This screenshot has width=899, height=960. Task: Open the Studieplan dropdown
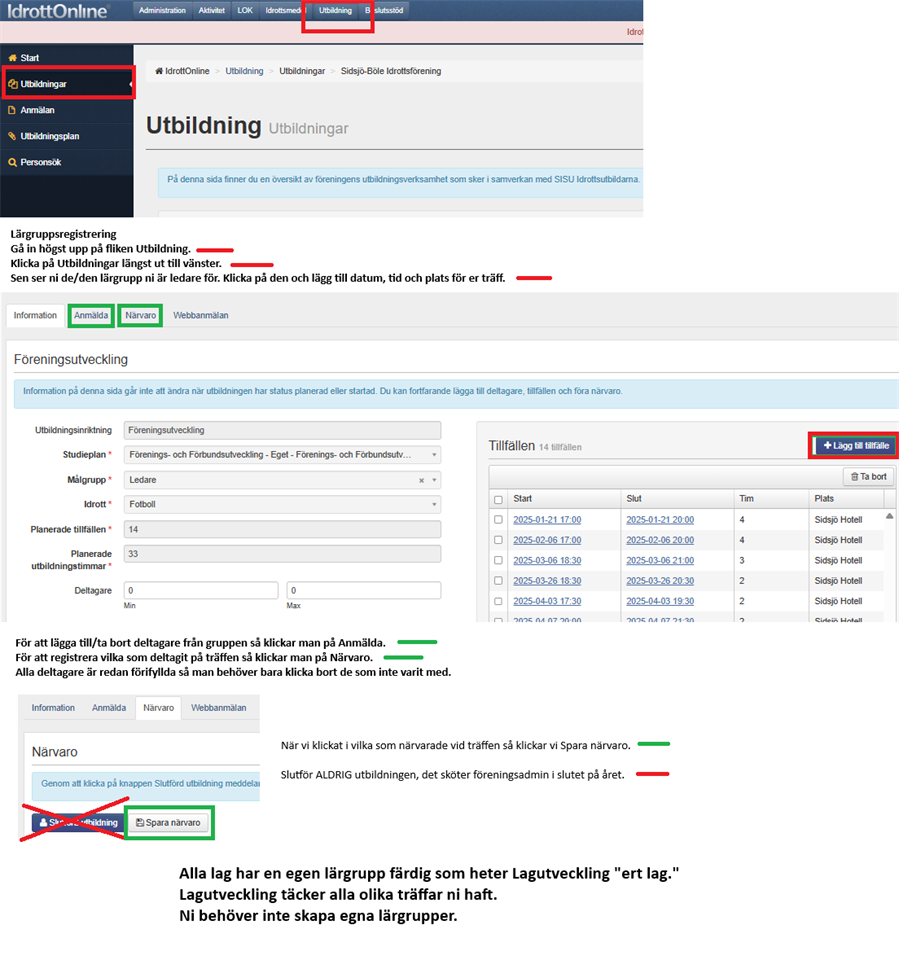(x=434, y=455)
